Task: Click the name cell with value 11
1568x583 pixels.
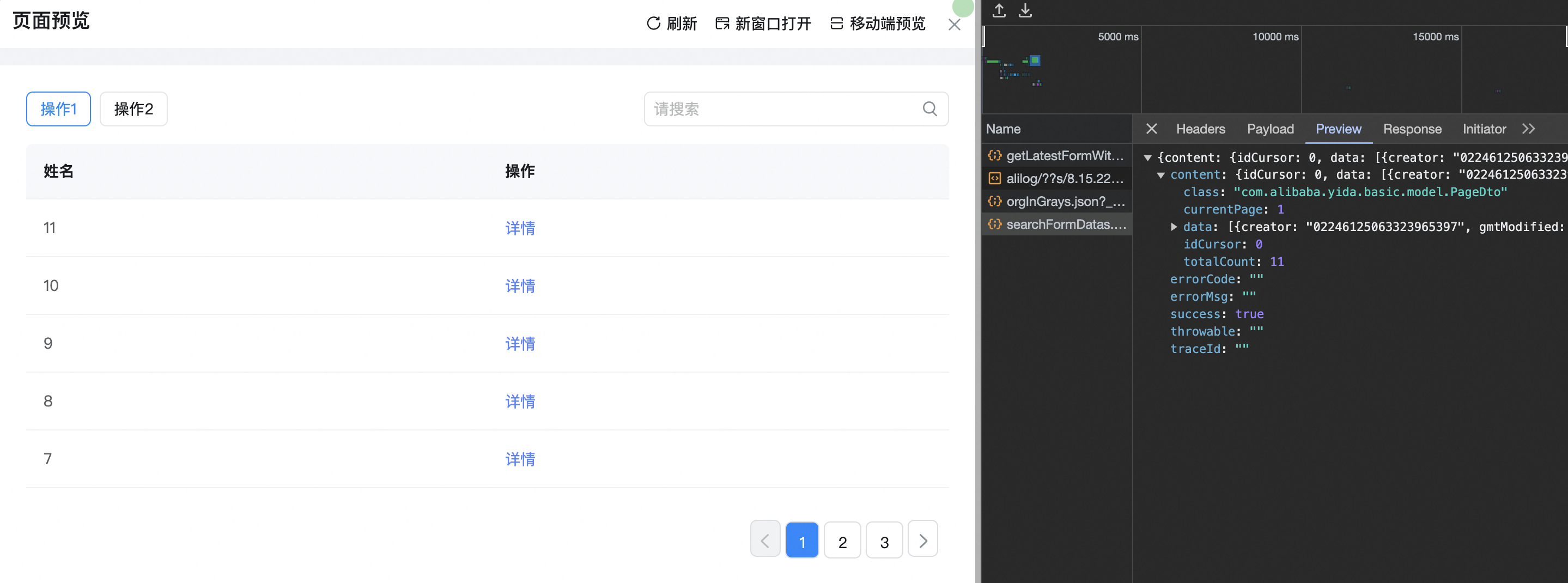Action: (x=49, y=228)
